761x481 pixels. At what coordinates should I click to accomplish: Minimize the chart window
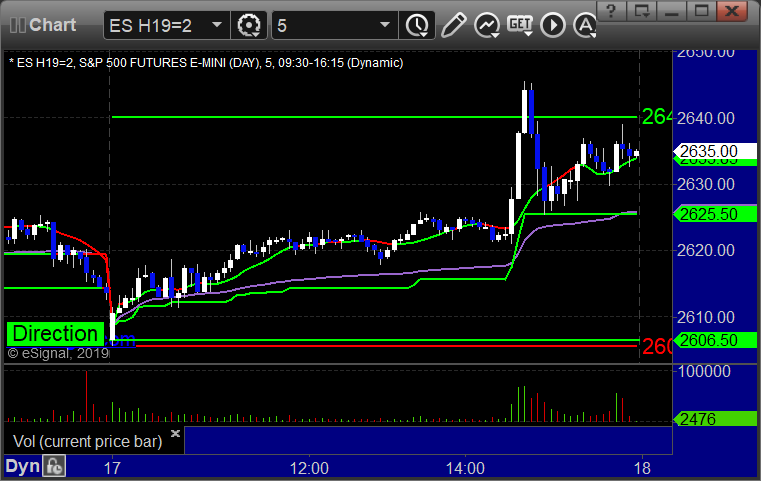671,10
